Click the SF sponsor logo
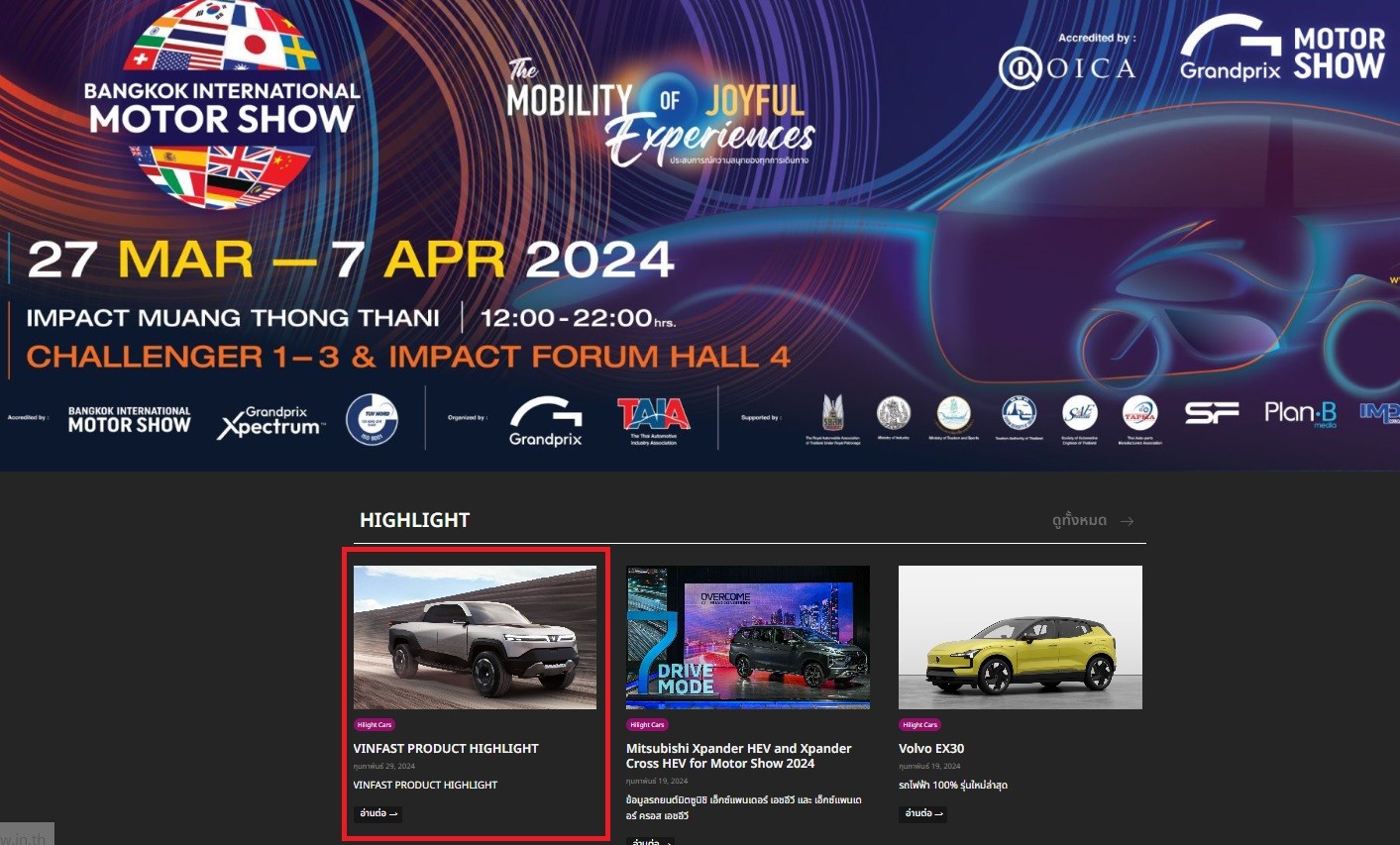The image size is (1400, 845). 1211,413
